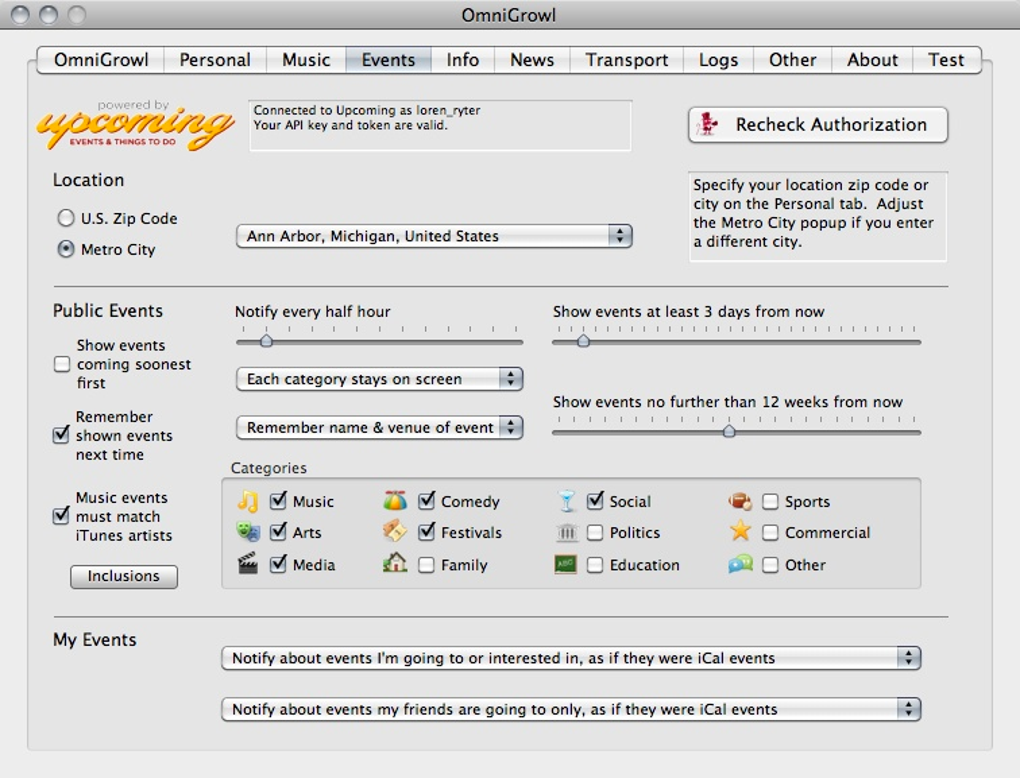The height and width of the screenshot is (778, 1020).
Task: Click the Upcoming connection status text box
Action: pyautogui.click(x=440, y=126)
